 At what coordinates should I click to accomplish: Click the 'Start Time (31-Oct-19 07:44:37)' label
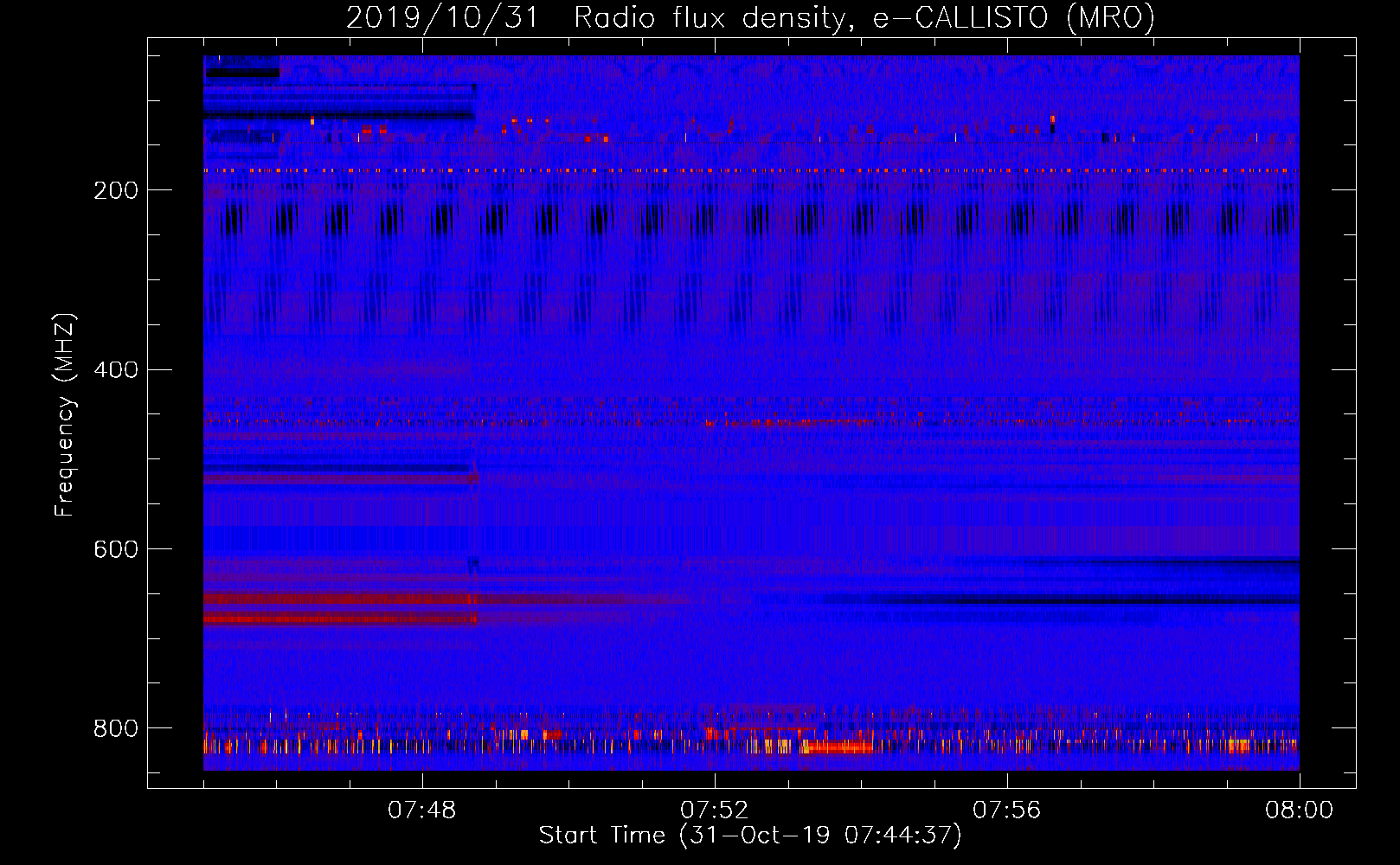(x=750, y=836)
